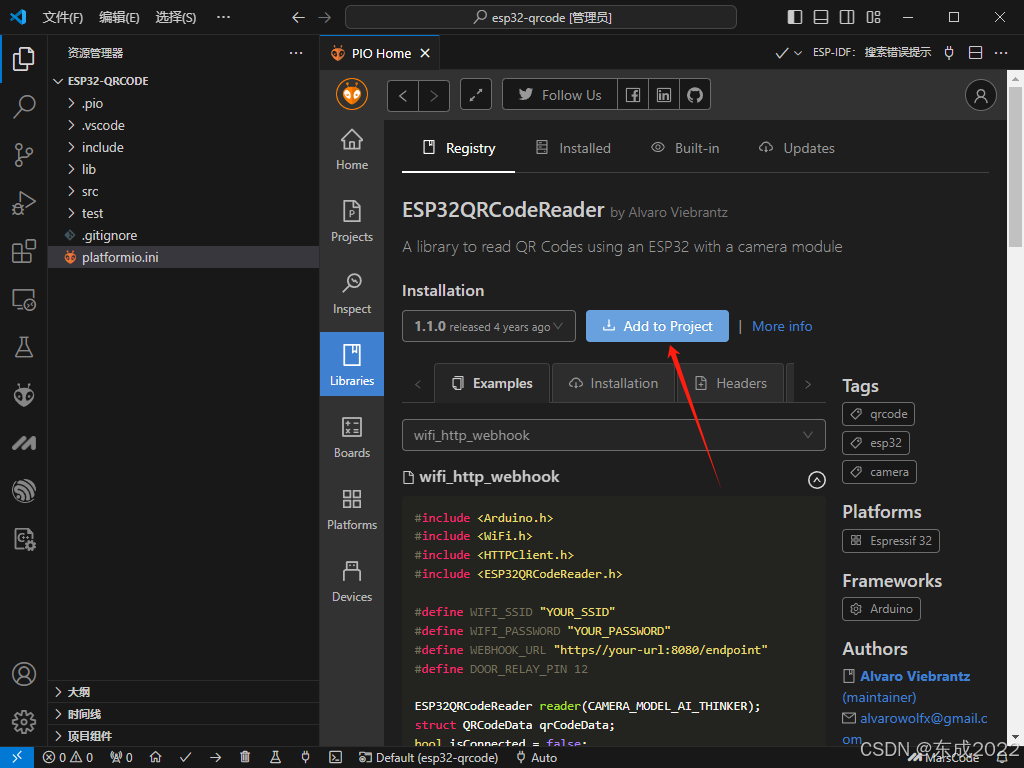Image resolution: width=1024 pixels, height=768 pixels.
Task: Open the customize layout control
Action: coord(873,17)
